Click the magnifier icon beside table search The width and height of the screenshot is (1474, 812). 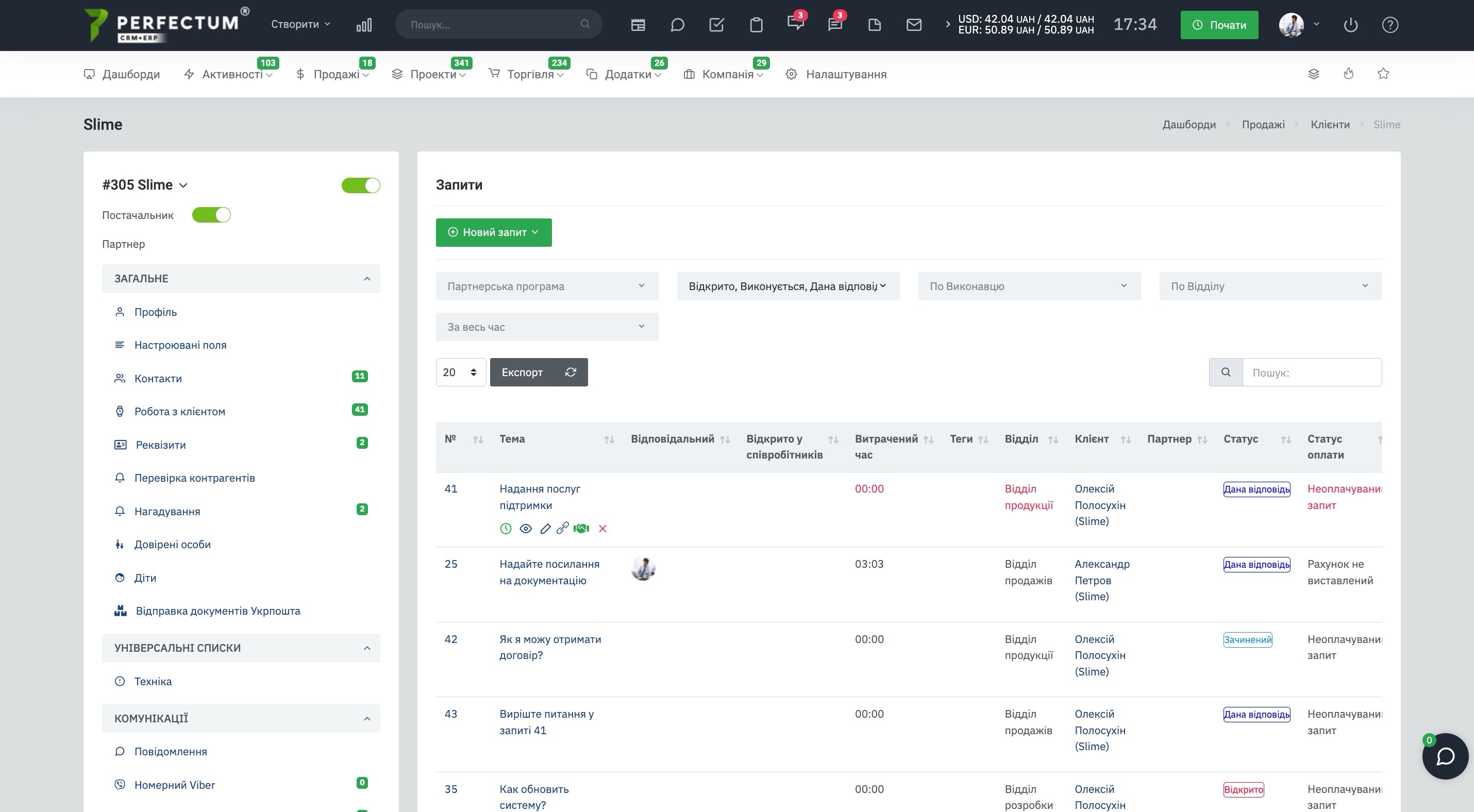pyautogui.click(x=1226, y=373)
